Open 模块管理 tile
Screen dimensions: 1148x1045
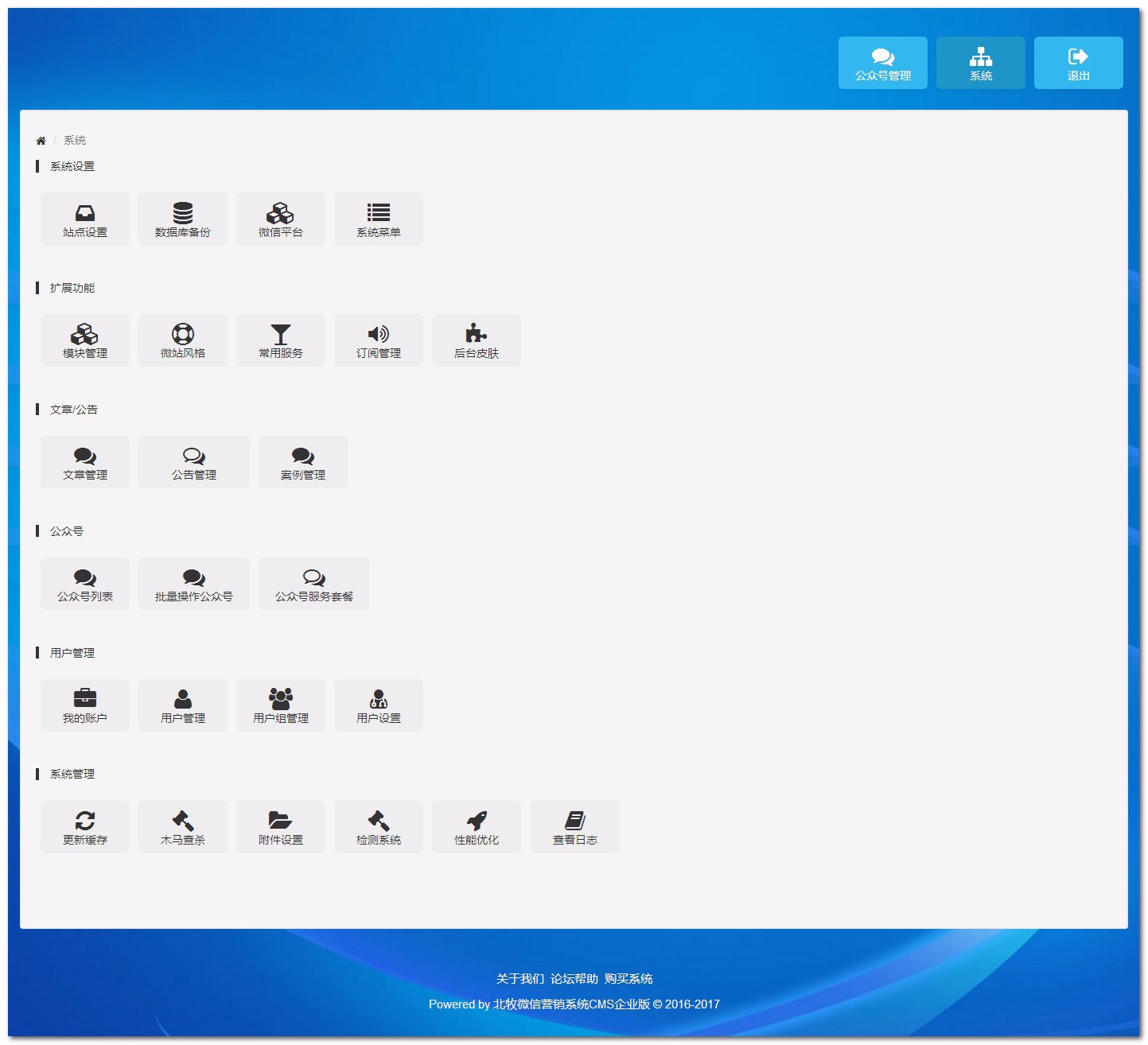85,340
